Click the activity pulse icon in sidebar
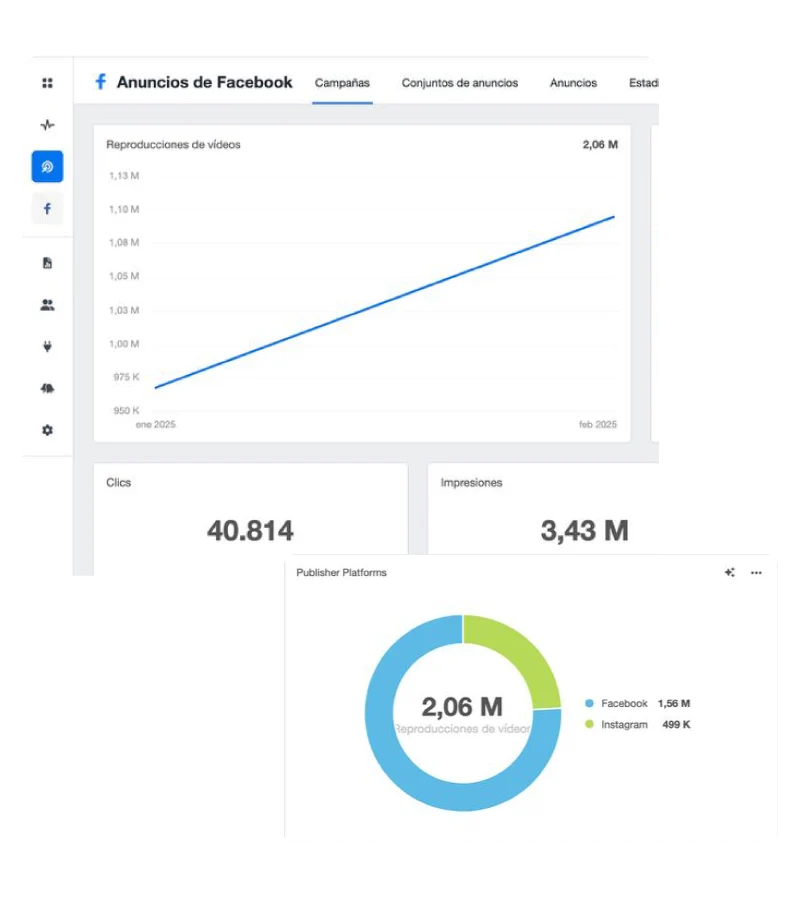Viewport: 800px width, 900px height. click(47, 125)
